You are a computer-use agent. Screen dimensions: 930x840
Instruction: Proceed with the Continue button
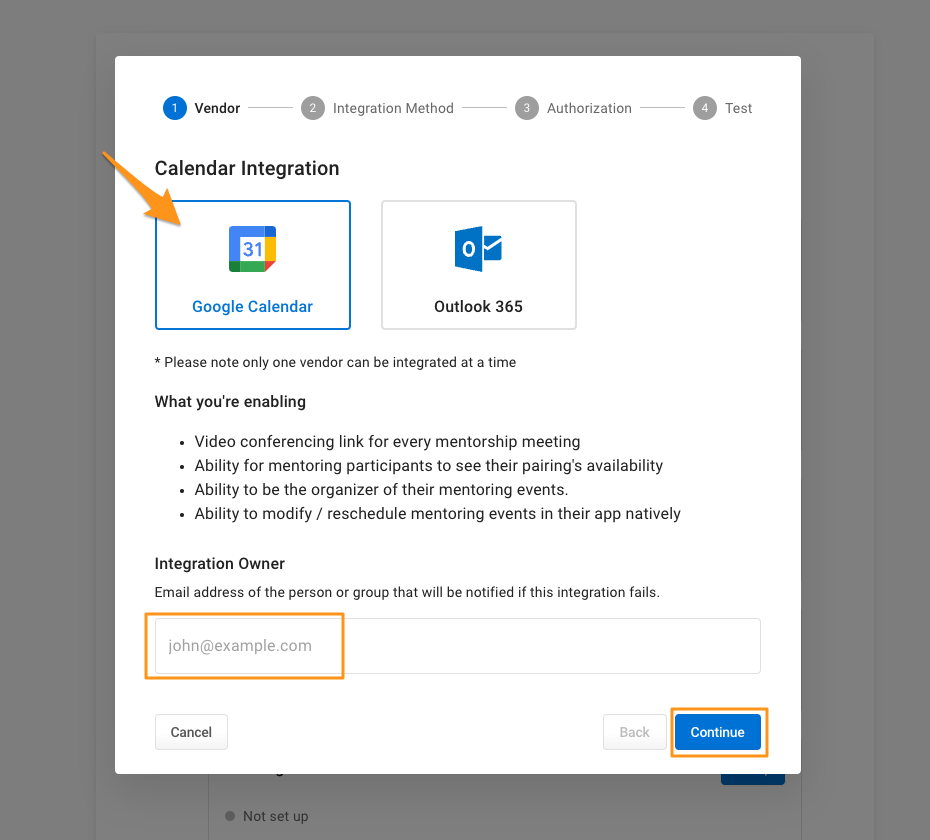tap(717, 732)
